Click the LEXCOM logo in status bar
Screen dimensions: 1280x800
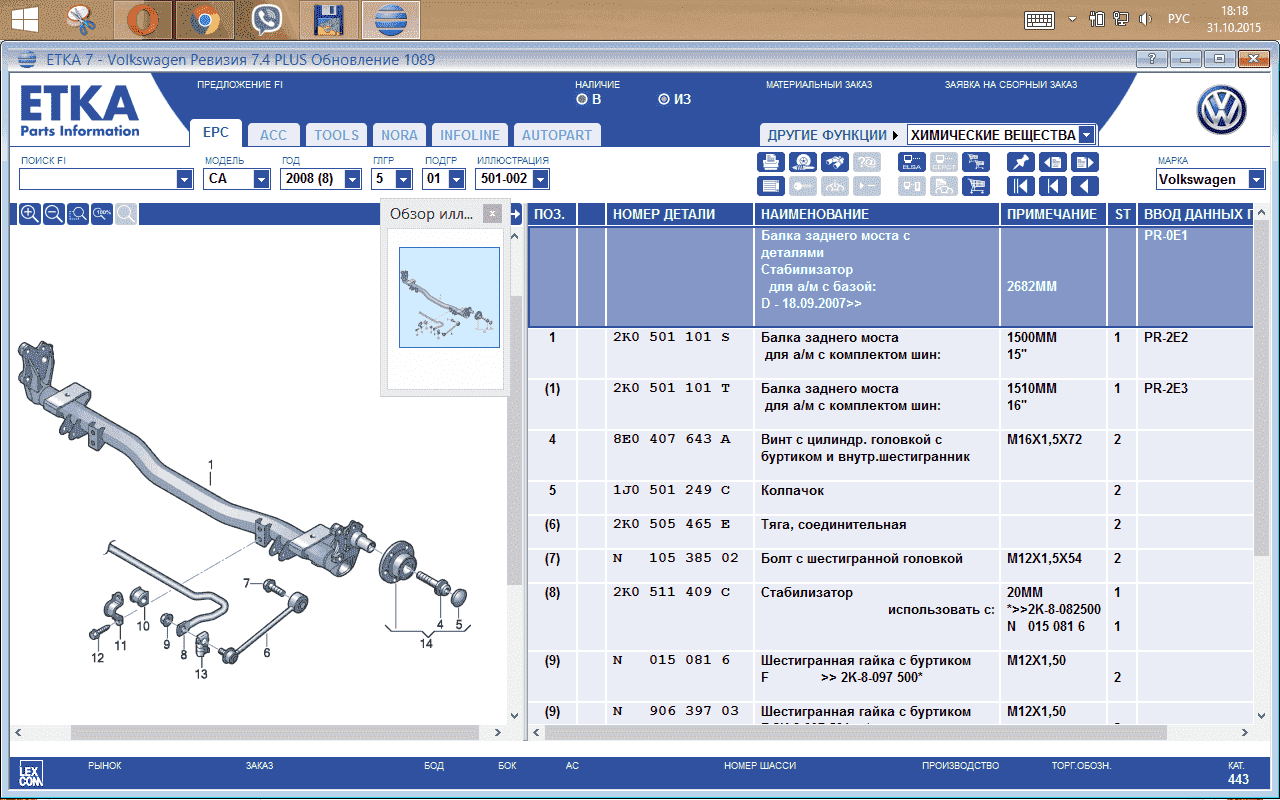click(x=31, y=773)
